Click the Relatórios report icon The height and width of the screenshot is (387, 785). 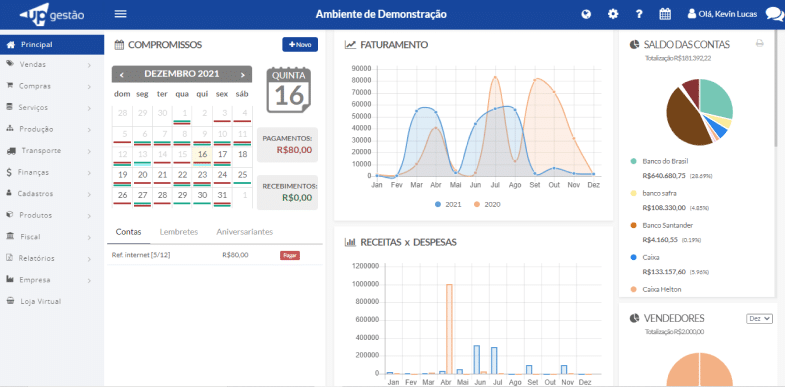9,258
